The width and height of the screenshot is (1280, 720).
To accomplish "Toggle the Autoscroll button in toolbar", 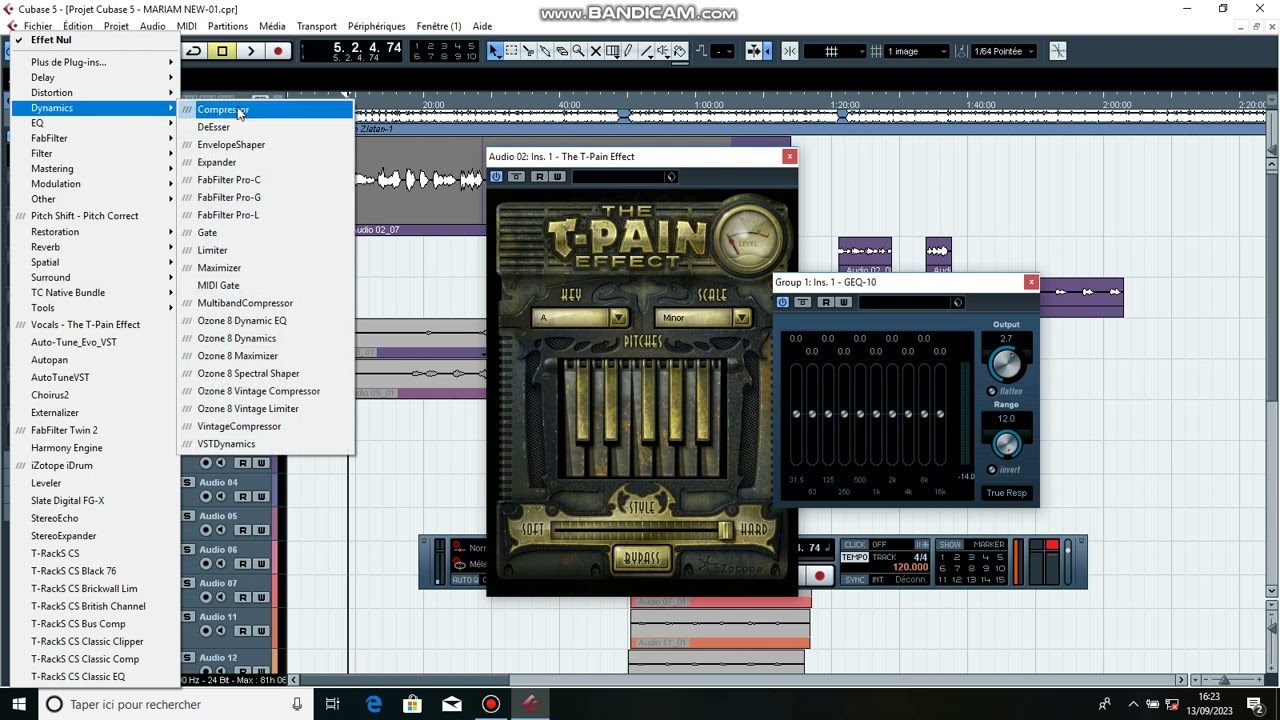I will [754, 51].
